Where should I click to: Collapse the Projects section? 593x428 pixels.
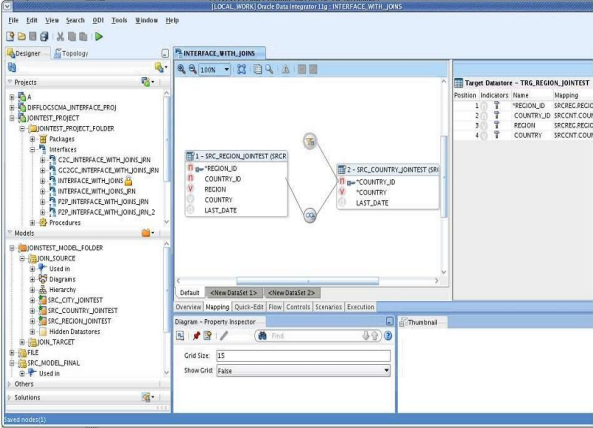[x=9, y=82]
